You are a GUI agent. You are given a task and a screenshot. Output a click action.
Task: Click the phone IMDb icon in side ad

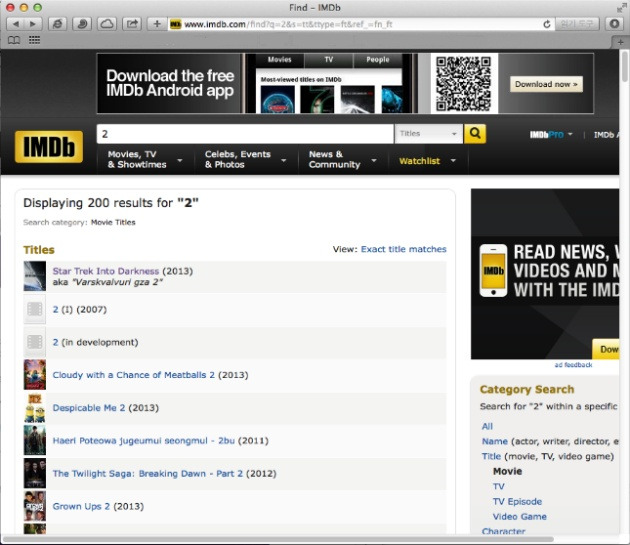[493, 270]
